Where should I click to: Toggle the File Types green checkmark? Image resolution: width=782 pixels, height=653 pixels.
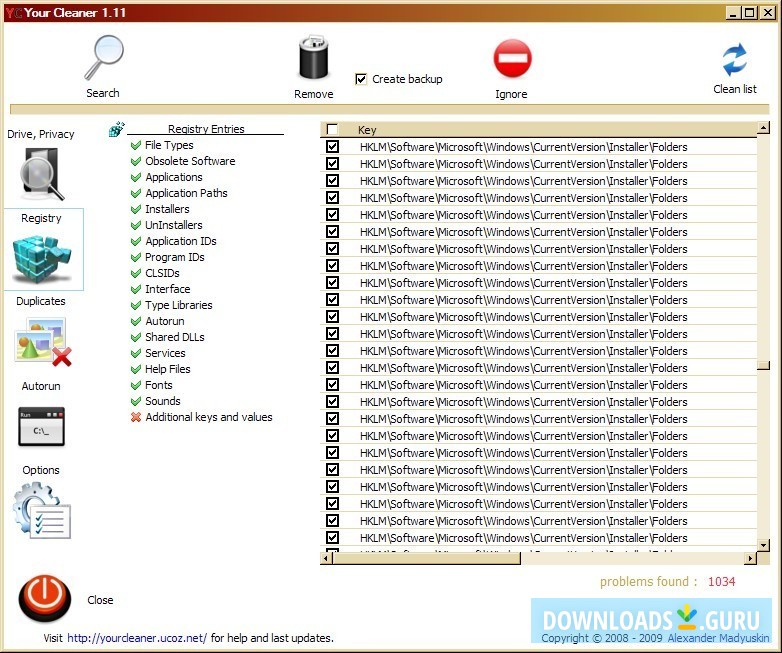[x=136, y=145]
